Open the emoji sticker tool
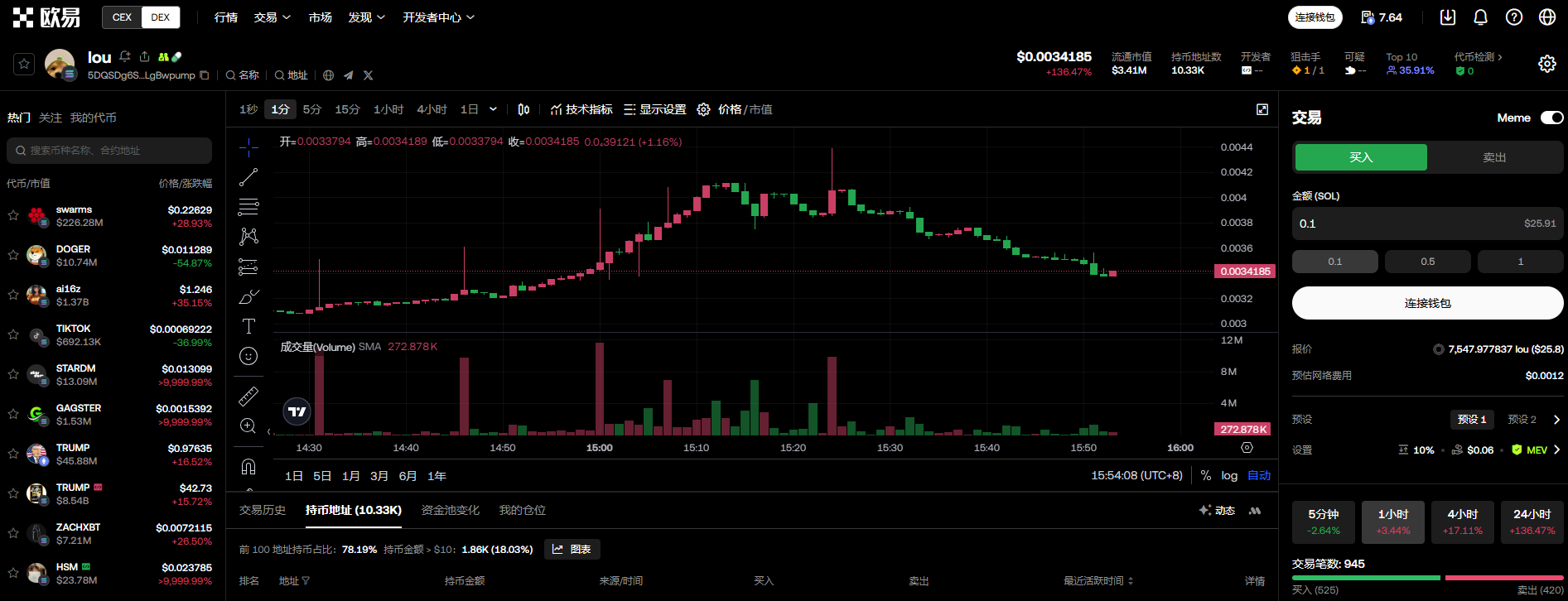The height and width of the screenshot is (601, 1568). [x=248, y=356]
